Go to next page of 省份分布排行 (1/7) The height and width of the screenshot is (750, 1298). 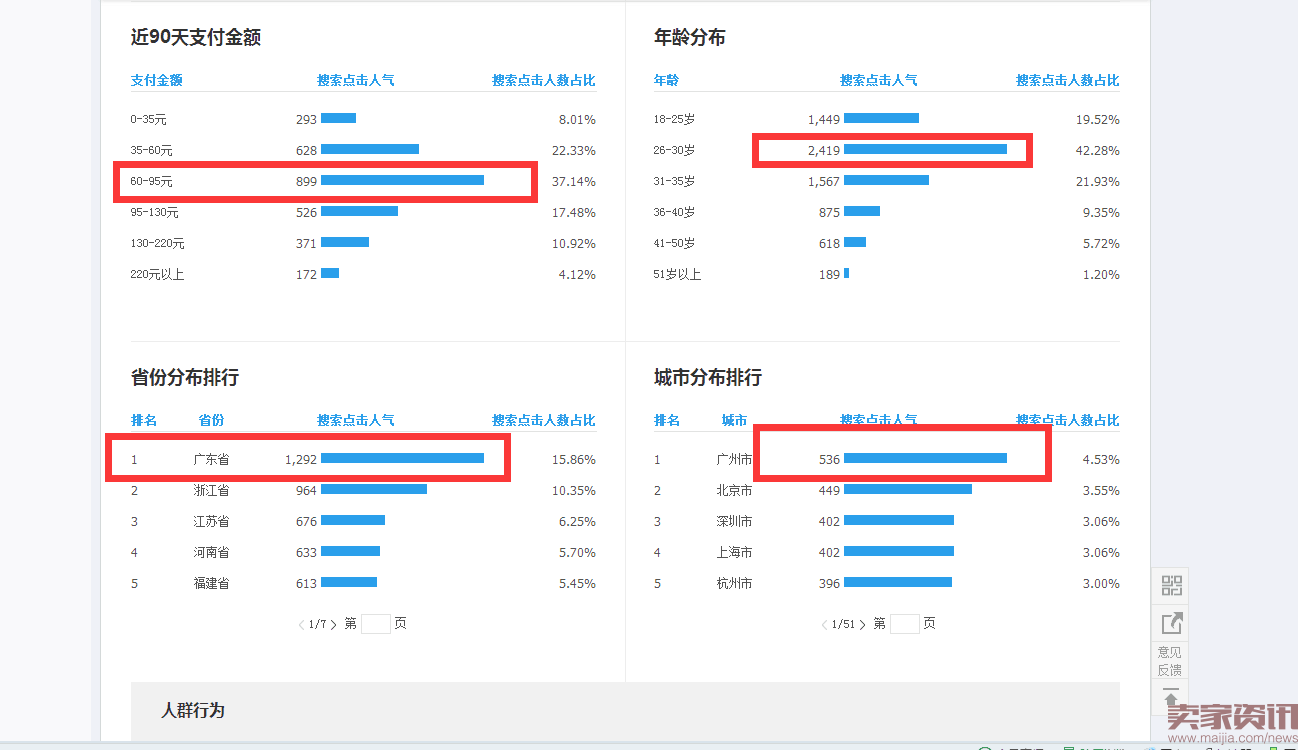coord(333,624)
